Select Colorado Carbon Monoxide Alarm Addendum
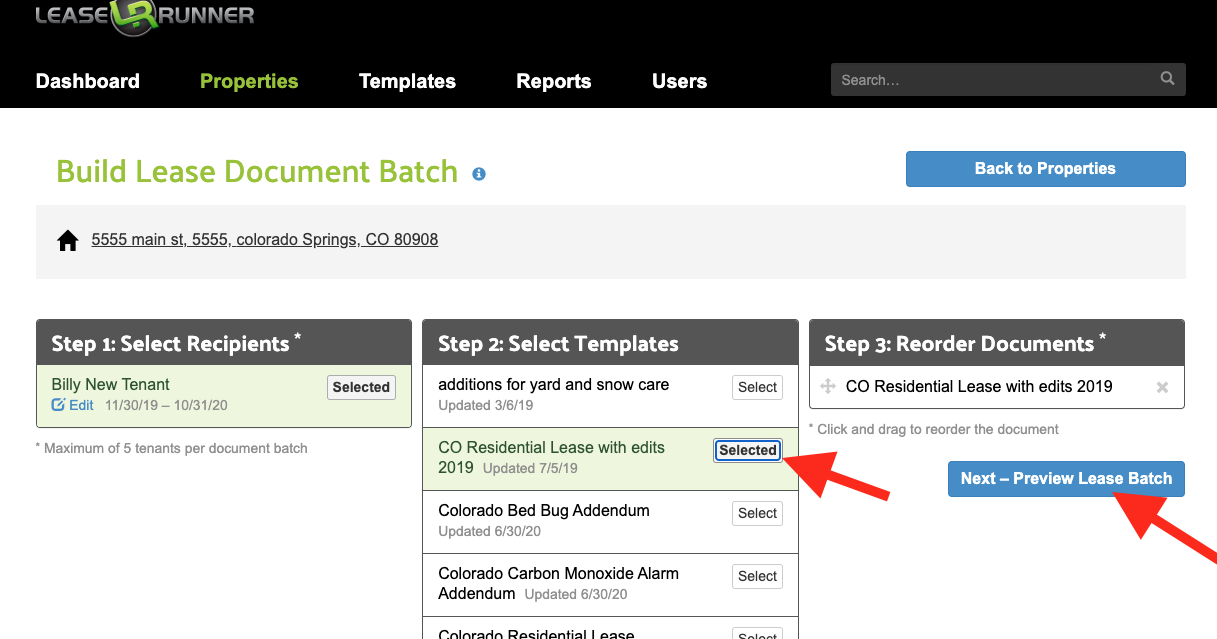Image resolution: width=1217 pixels, height=639 pixels. (x=757, y=577)
